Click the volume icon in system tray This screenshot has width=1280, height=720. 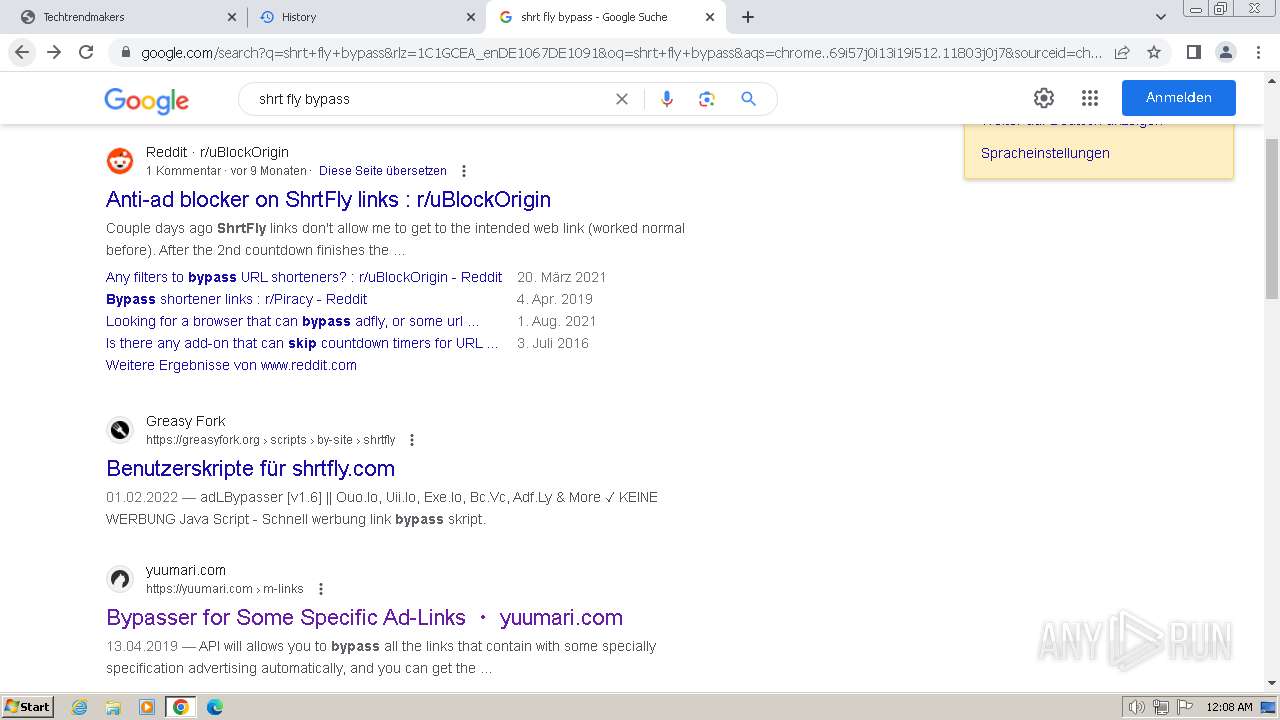click(1136, 707)
